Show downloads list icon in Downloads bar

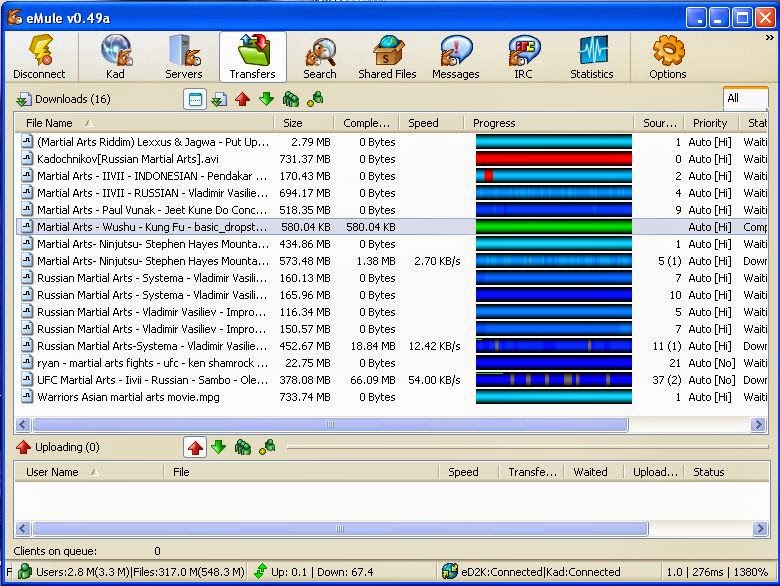pyautogui.click(x=219, y=99)
